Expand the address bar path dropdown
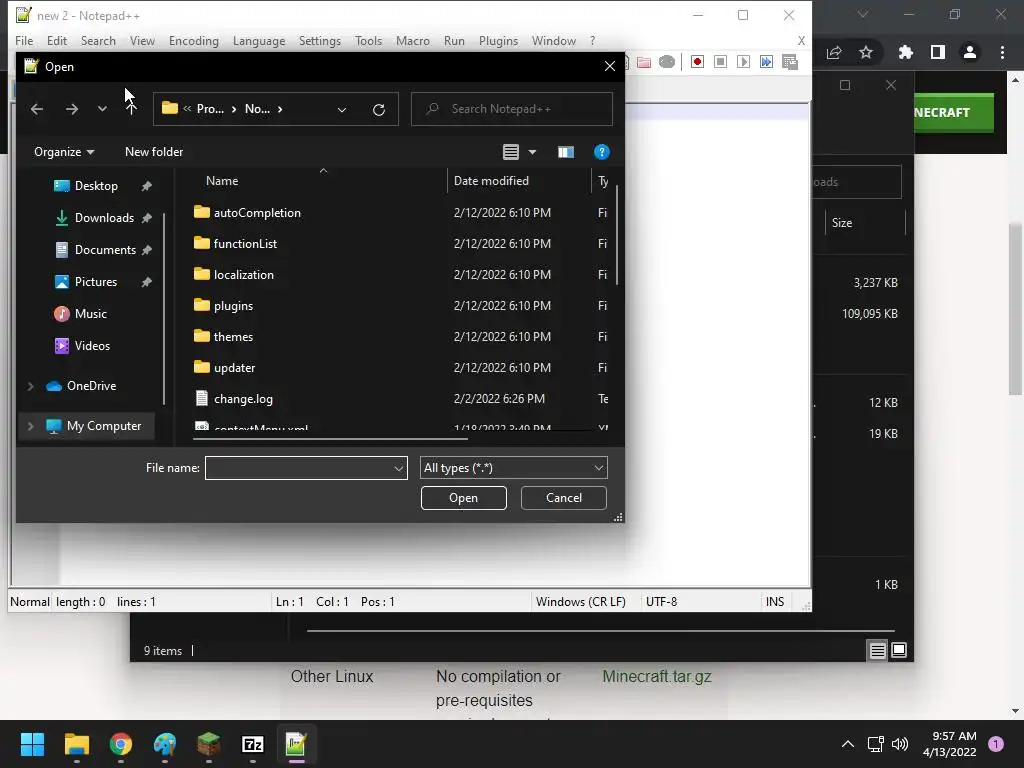 (342, 110)
